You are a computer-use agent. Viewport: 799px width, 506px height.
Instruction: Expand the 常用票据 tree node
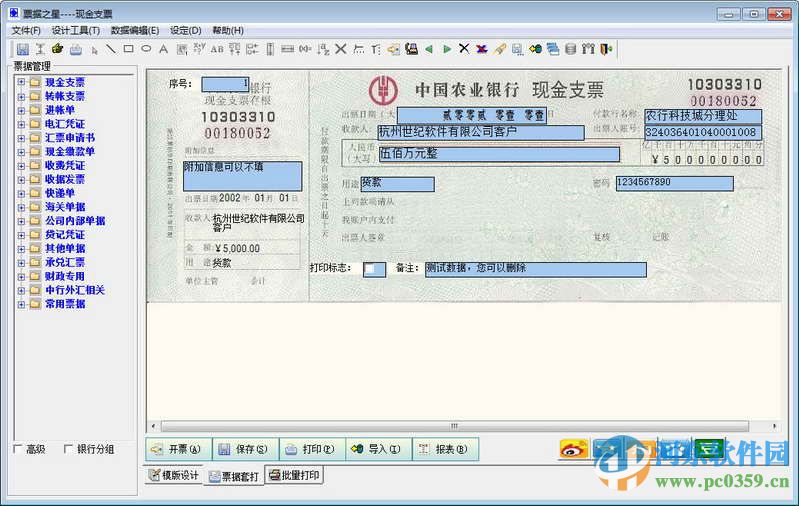[21, 304]
